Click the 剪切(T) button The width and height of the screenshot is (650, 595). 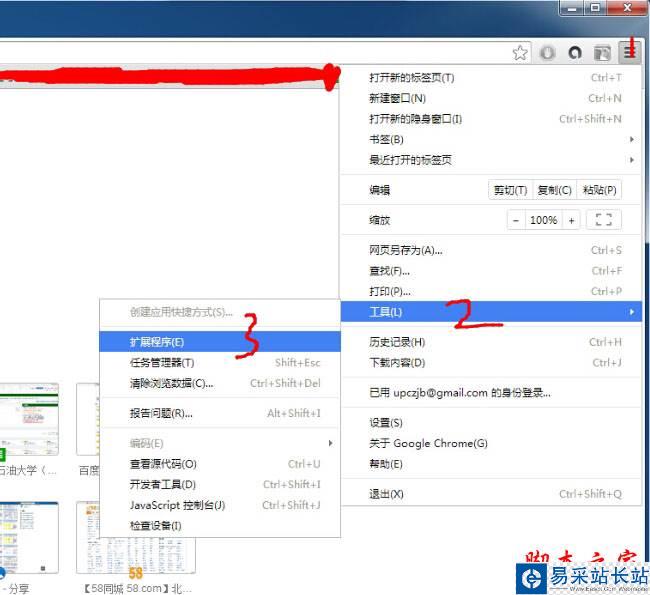click(x=510, y=190)
